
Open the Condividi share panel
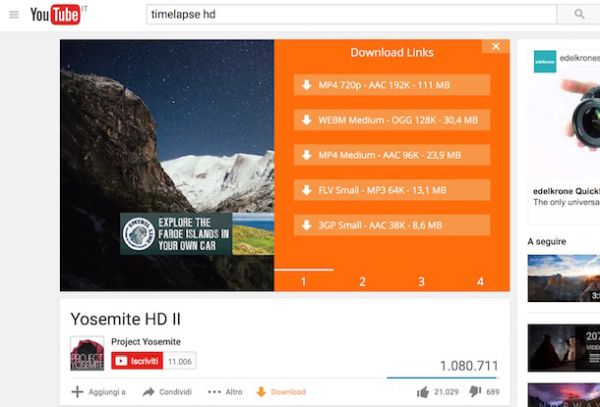[x=167, y=392]
